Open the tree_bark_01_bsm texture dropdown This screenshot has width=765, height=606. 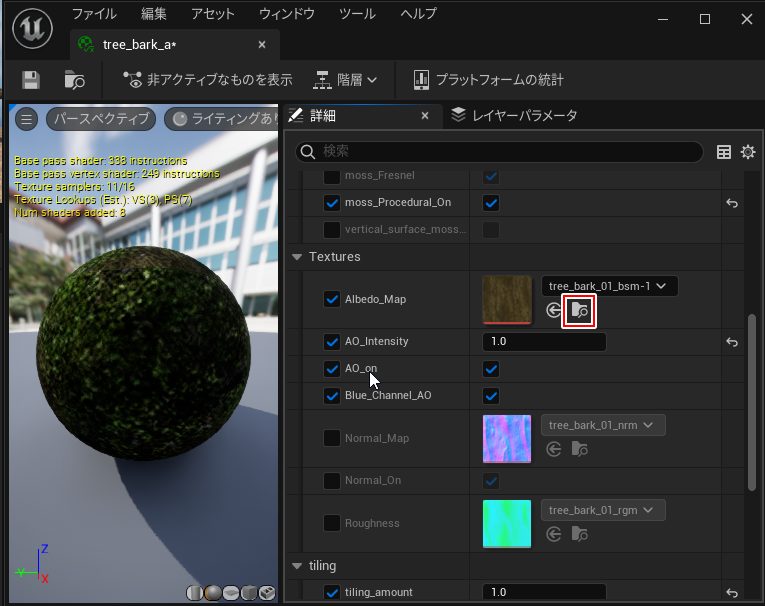[x=609, y=286]
